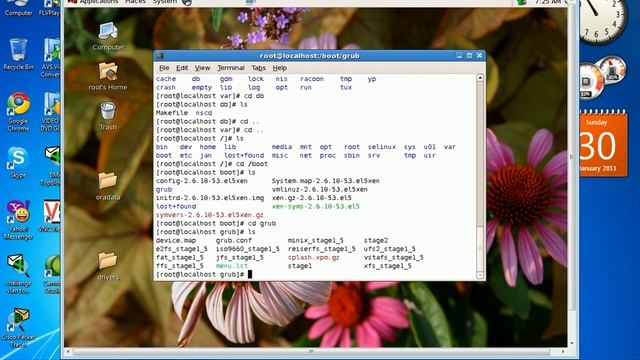Click menu.lst in terminal output

232,266
